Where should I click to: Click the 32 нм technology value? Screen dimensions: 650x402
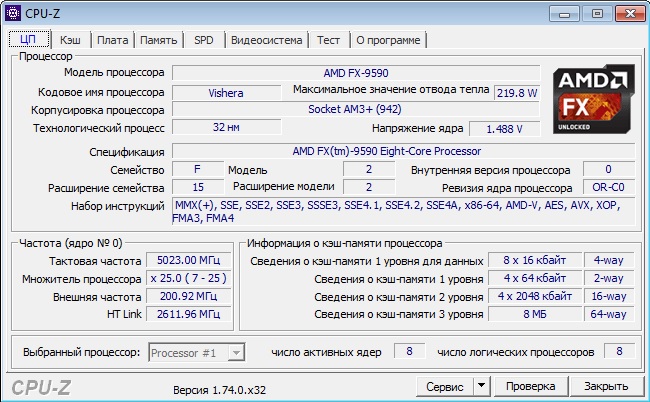[226, 127]
